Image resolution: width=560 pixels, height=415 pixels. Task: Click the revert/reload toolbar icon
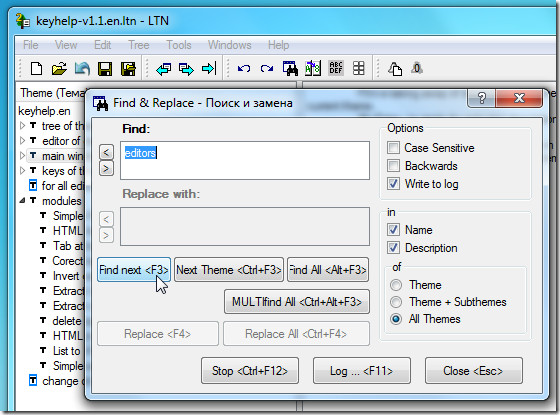click(x=82, y=68)
